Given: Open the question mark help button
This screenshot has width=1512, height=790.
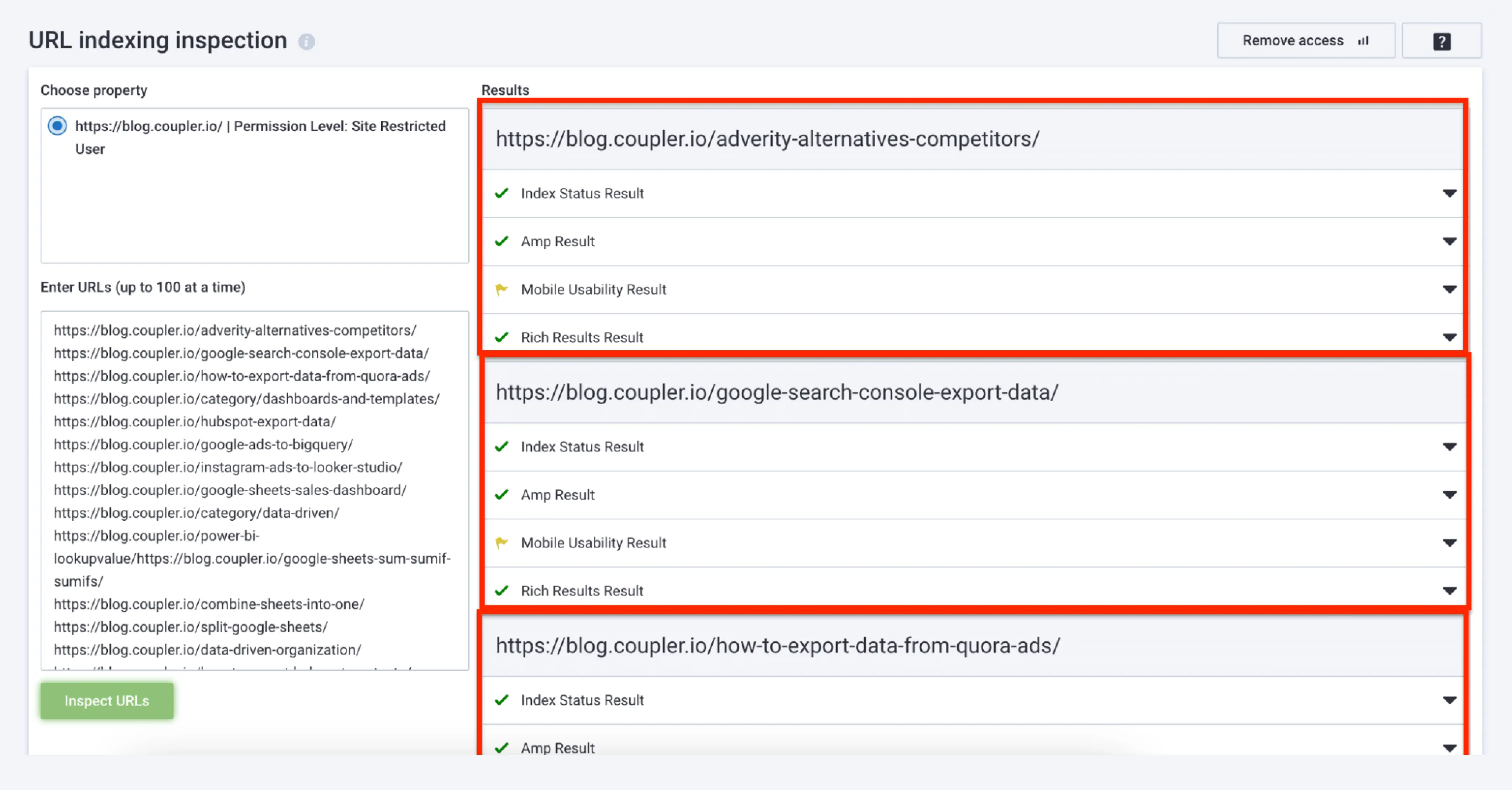Looking at the screenshot, I should click(1441, 41).
